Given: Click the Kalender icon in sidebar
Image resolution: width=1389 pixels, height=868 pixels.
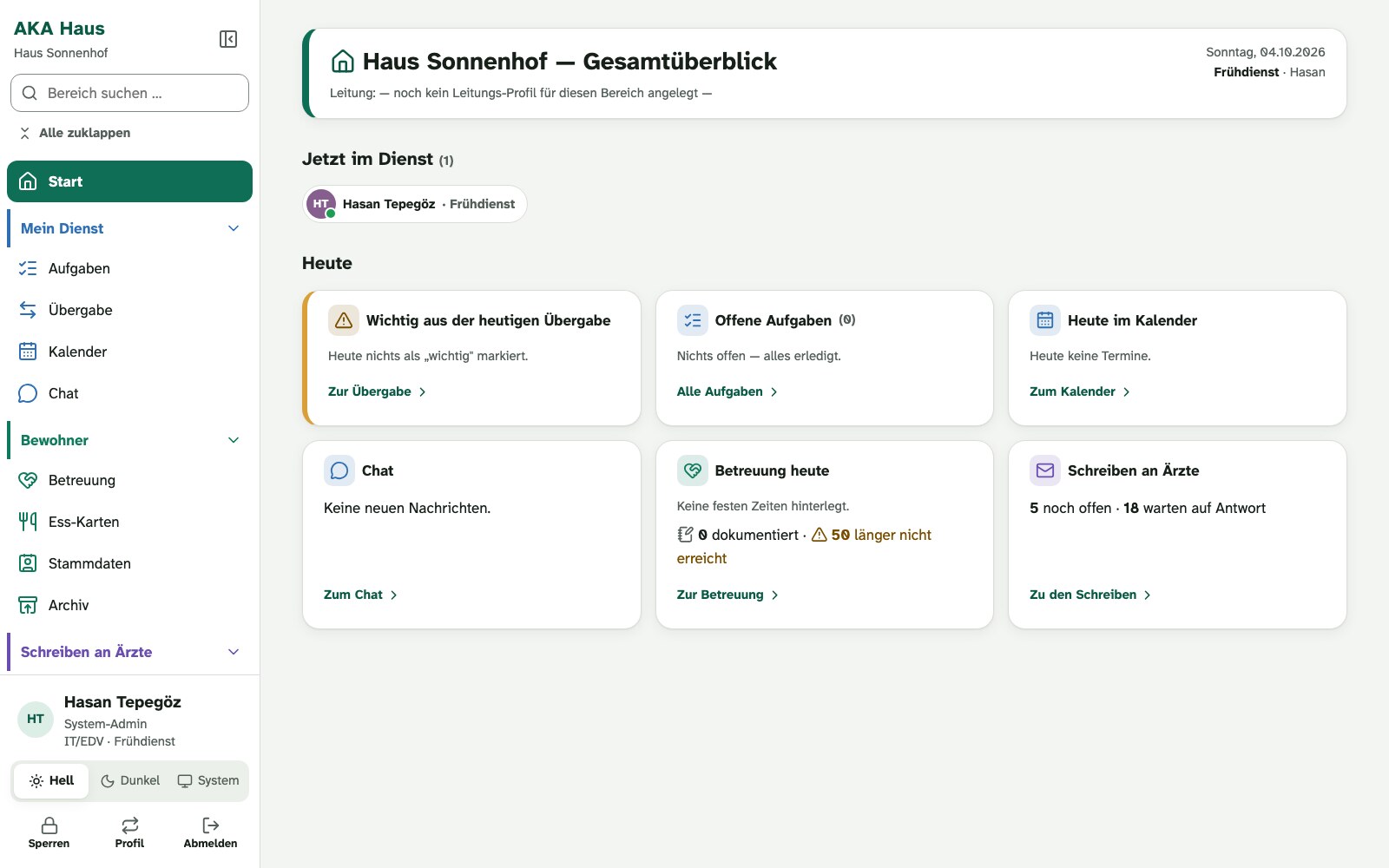Looking at the screenshot, I should point(28,352).
